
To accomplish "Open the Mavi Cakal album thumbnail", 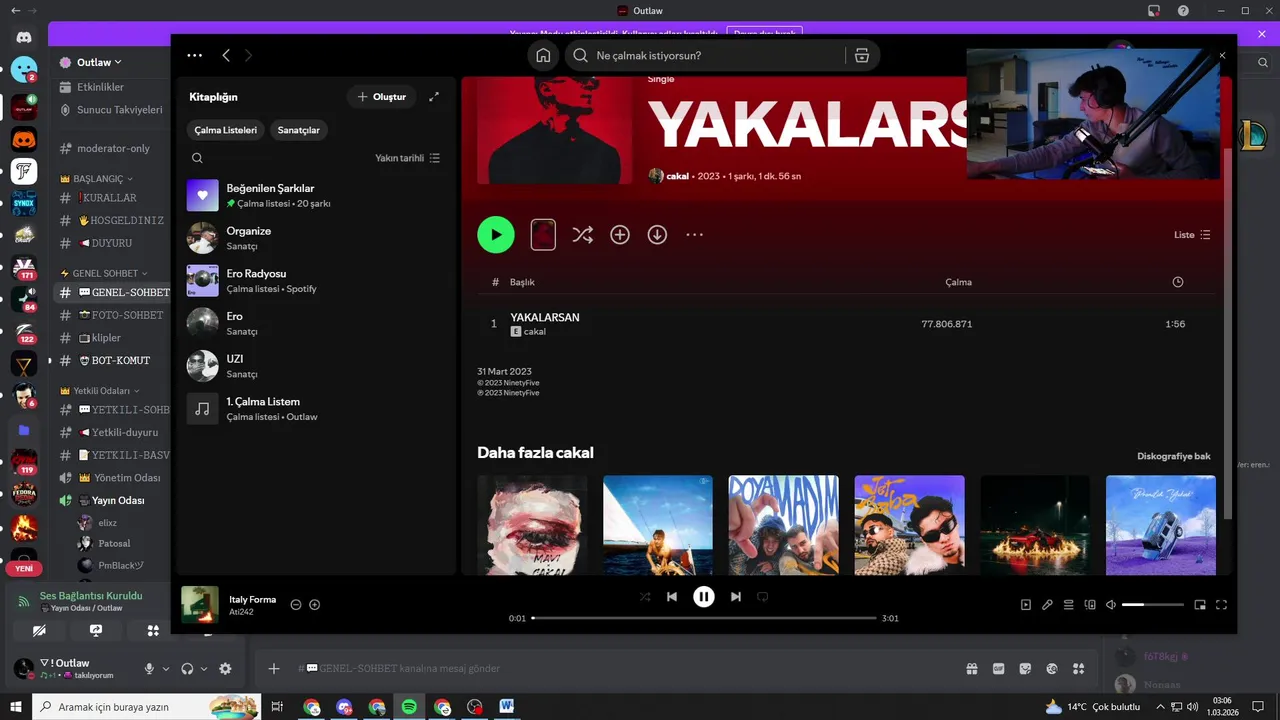I will [532, 525].
